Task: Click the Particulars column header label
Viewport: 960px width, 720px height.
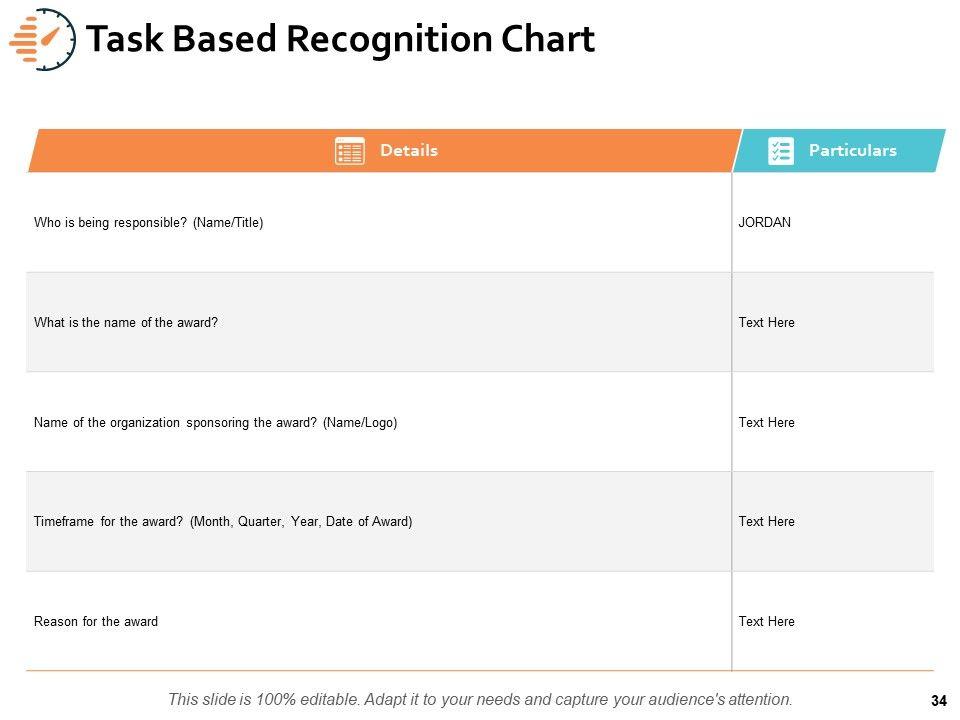Action: [x=852, y=151]
